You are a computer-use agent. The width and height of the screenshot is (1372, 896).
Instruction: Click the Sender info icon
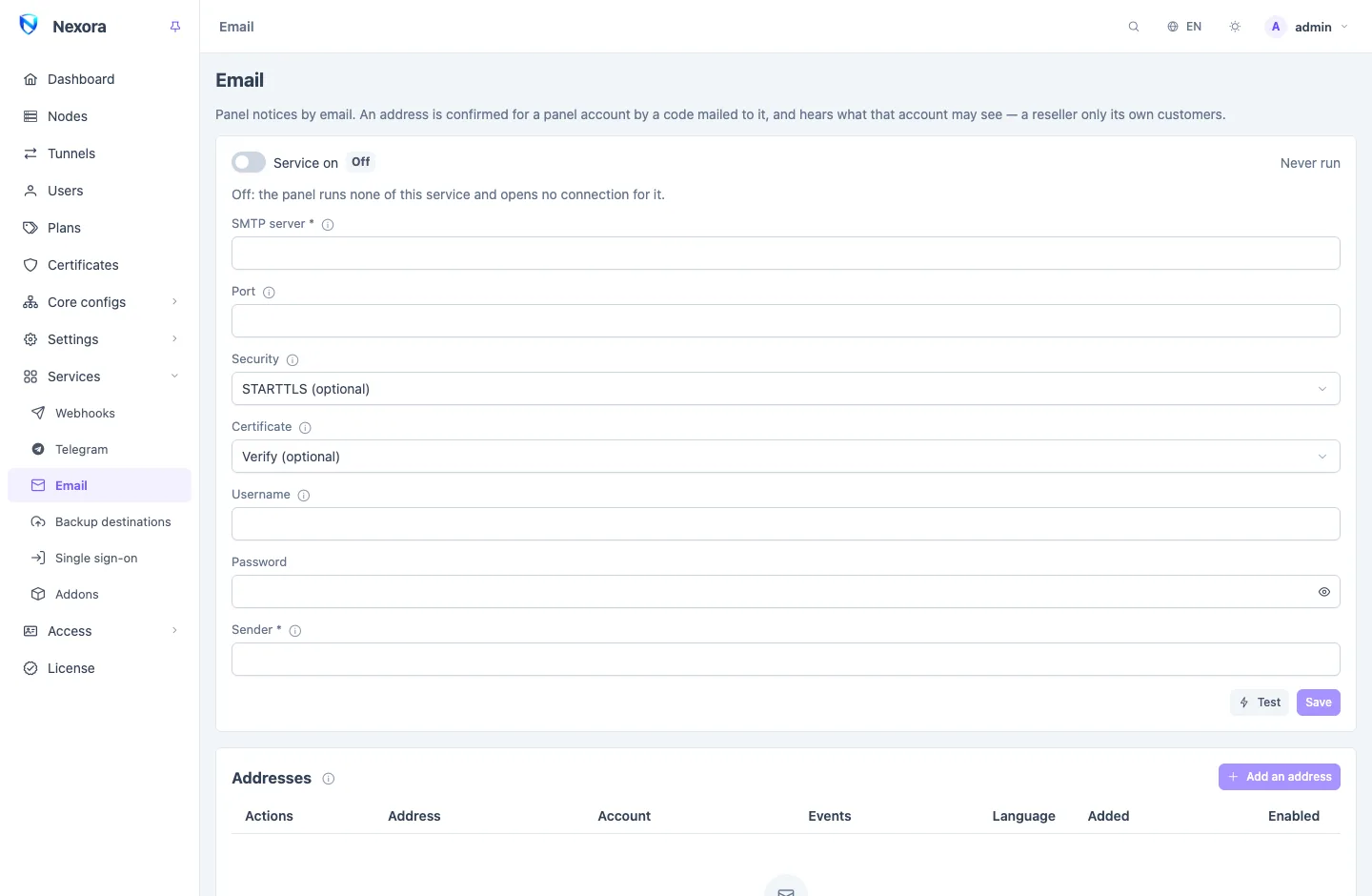[x=295, y=631]
